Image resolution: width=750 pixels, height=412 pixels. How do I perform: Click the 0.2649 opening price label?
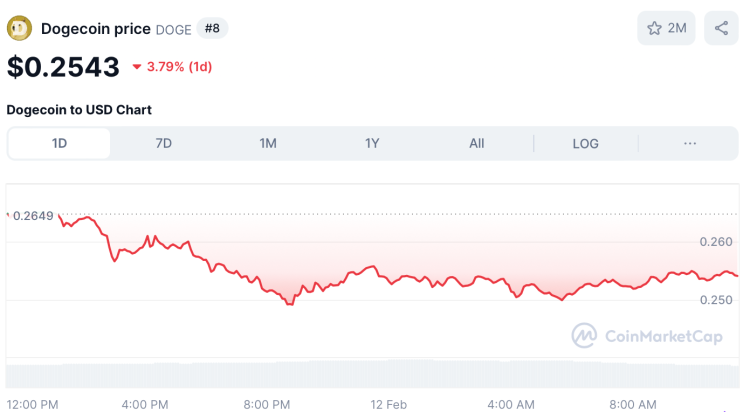pyautogui.click(x=33, y=215)
